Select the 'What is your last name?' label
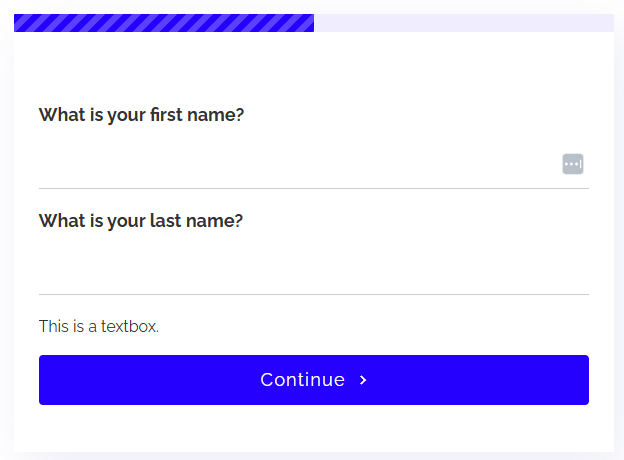This screenshot has height=460, width=624. pos(140,221)
